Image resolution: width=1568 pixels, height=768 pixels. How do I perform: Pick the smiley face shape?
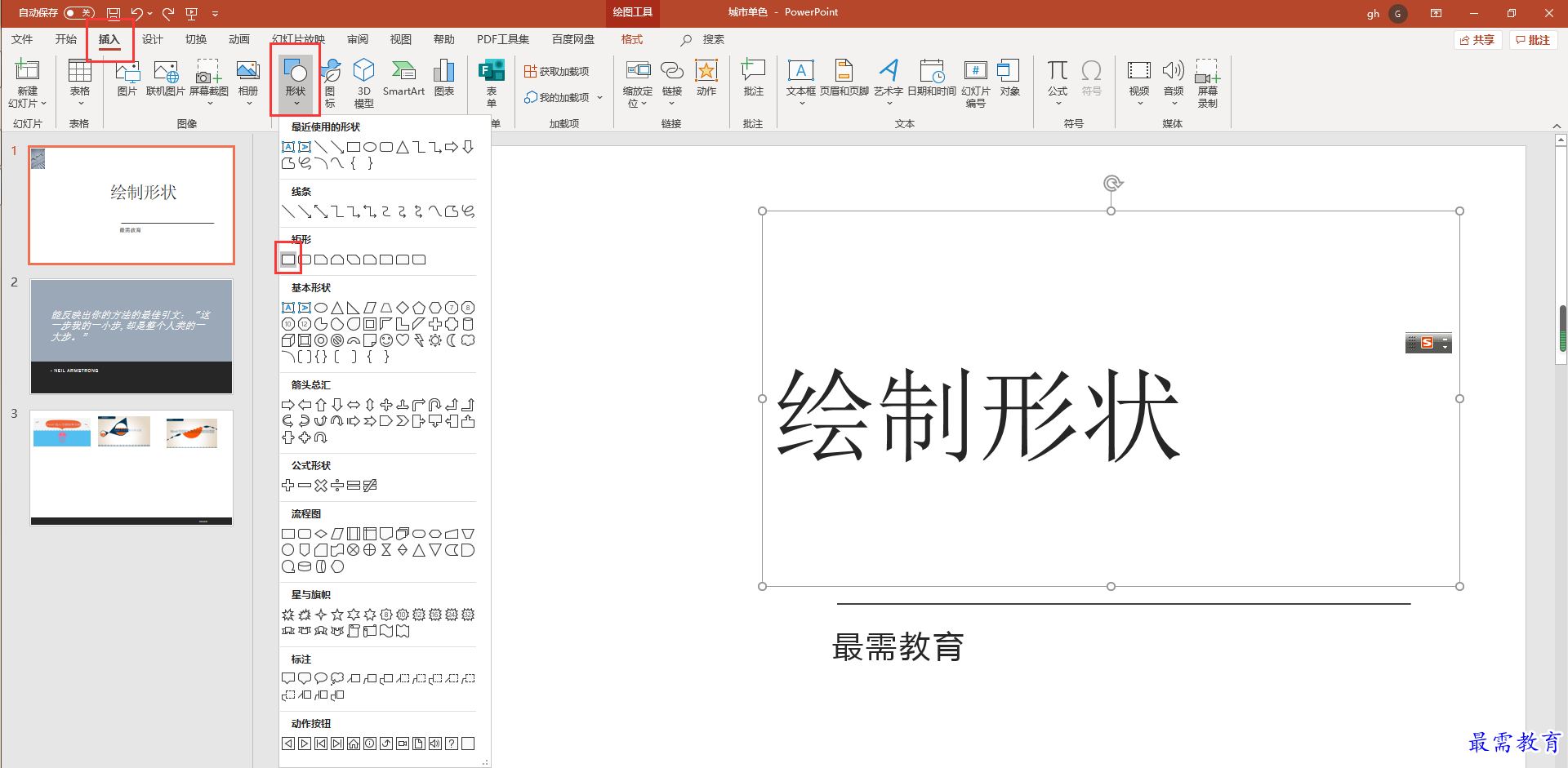click(386, 340)
